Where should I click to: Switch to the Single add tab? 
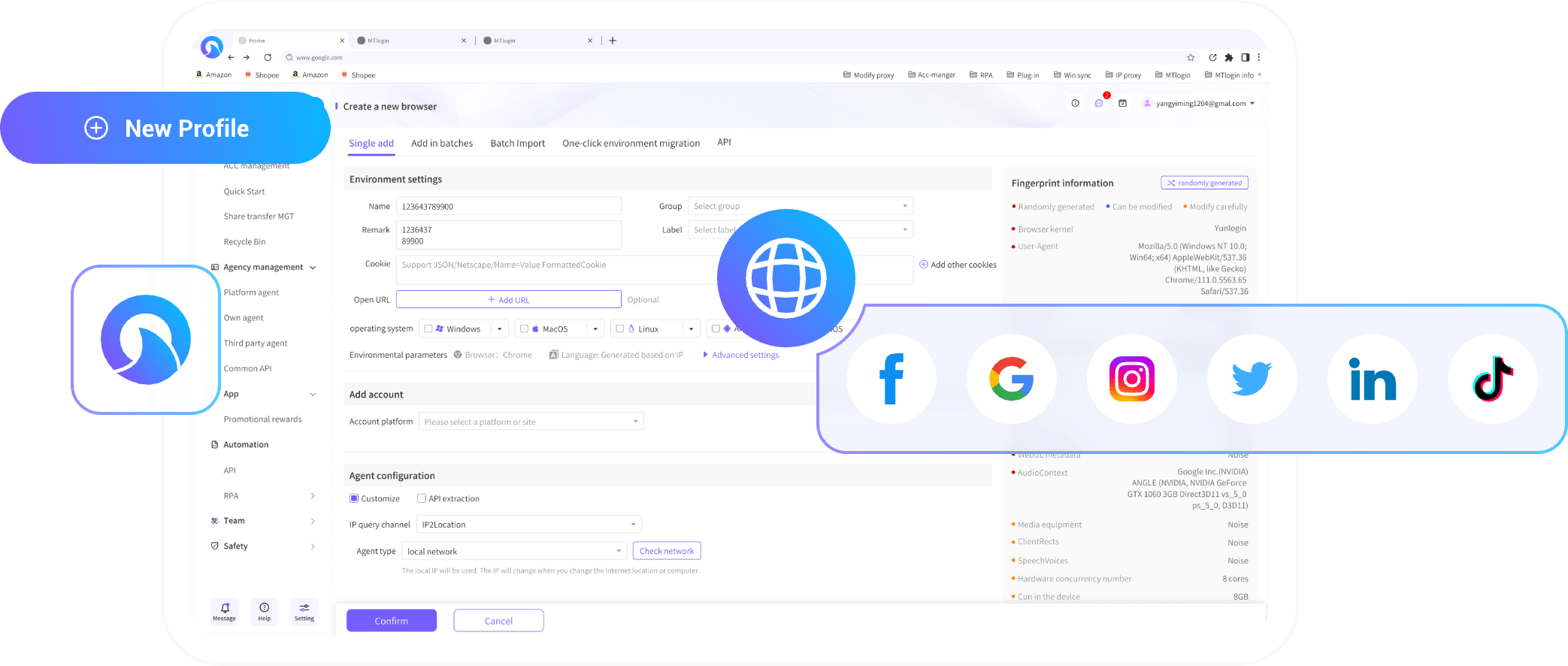click(x=371, y=144)
